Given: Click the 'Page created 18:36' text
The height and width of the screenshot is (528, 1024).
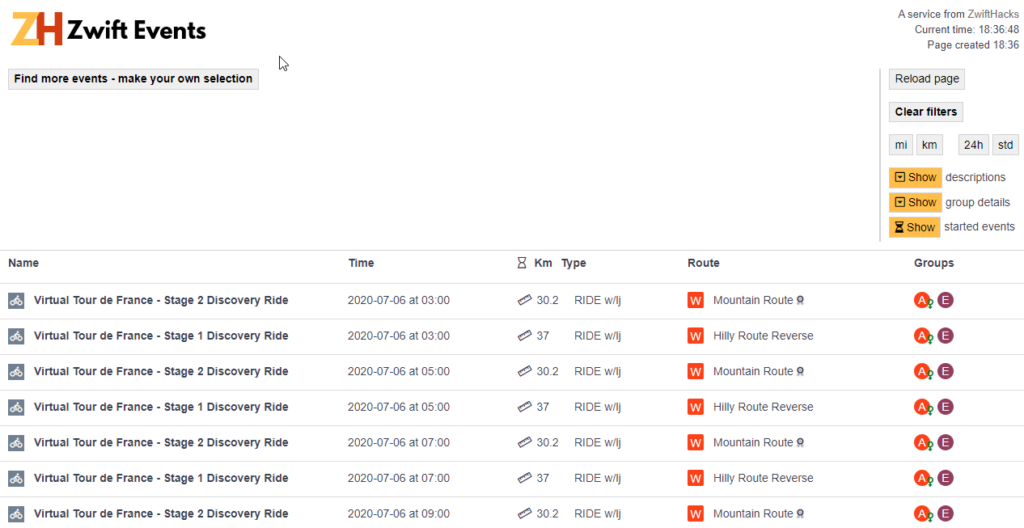Looking at the screenshot, I should (973, 45).
